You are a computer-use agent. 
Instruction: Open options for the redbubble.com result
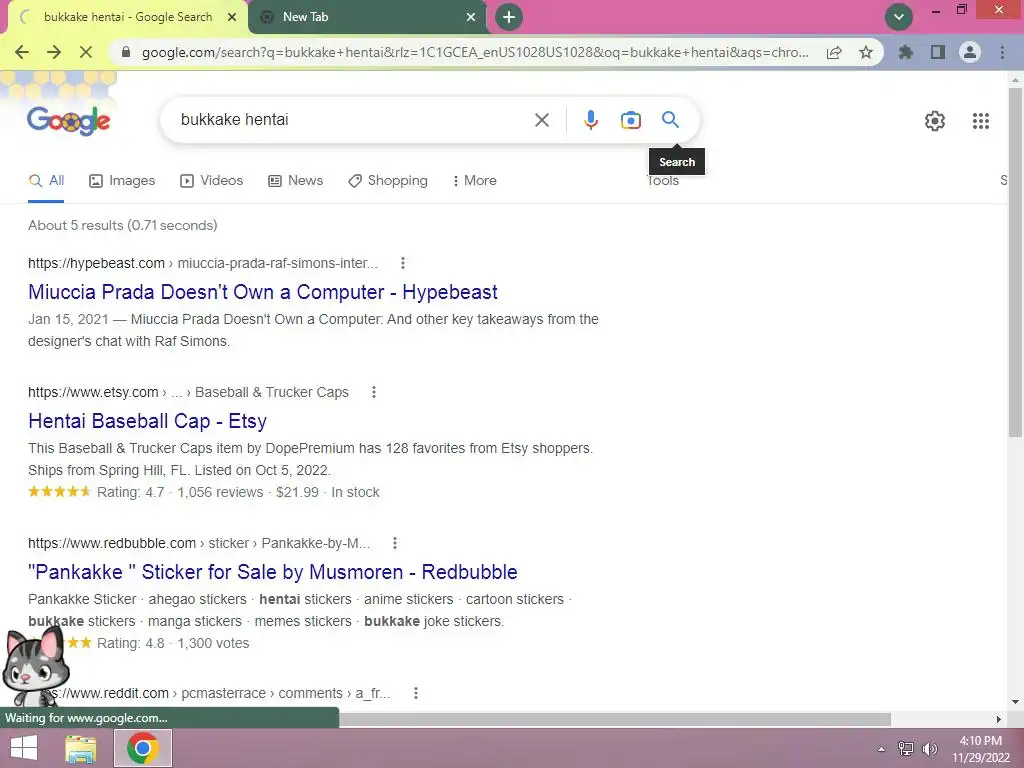pos(395,543)
